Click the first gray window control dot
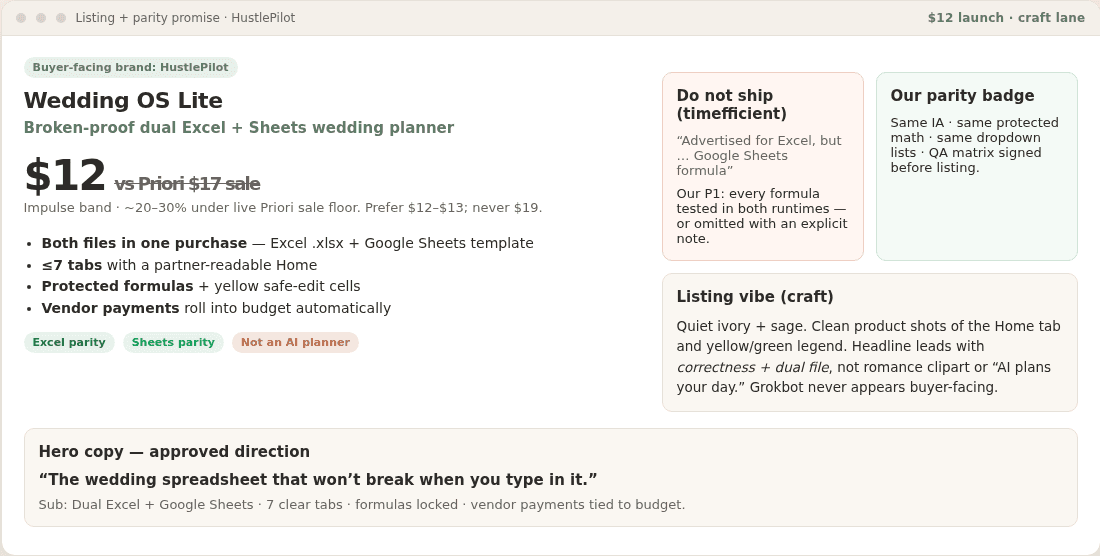Viewport: 1100px width, 556px height. (21, 18)
